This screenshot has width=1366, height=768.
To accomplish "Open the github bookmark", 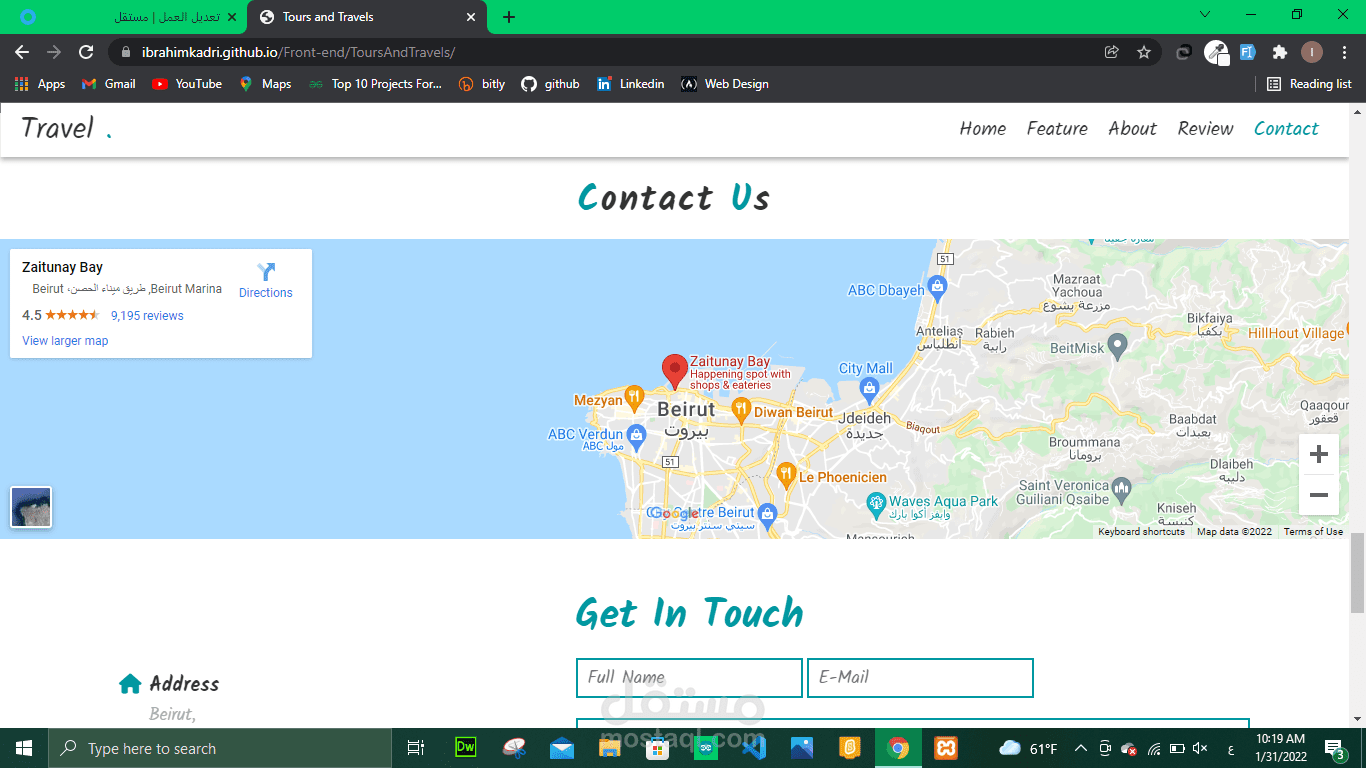I will click(x=550, y=84).
